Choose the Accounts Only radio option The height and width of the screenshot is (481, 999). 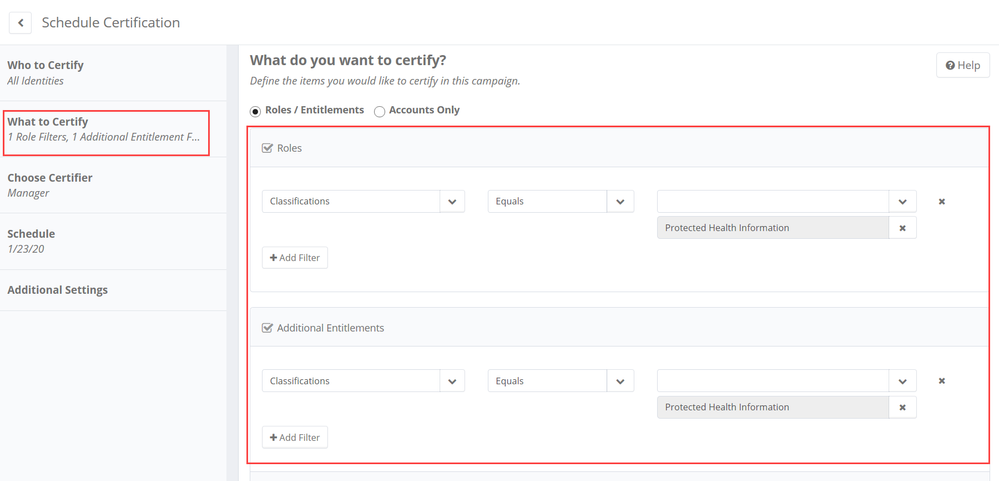click(380, 111)
